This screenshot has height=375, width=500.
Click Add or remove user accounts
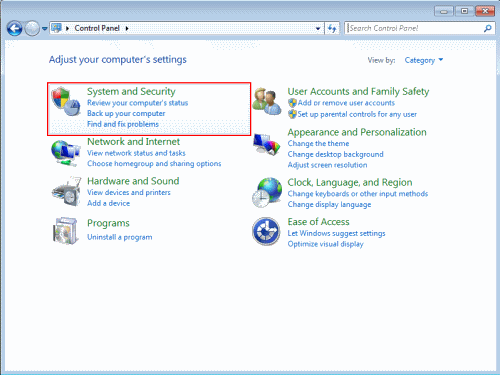[x=346, y=103]
